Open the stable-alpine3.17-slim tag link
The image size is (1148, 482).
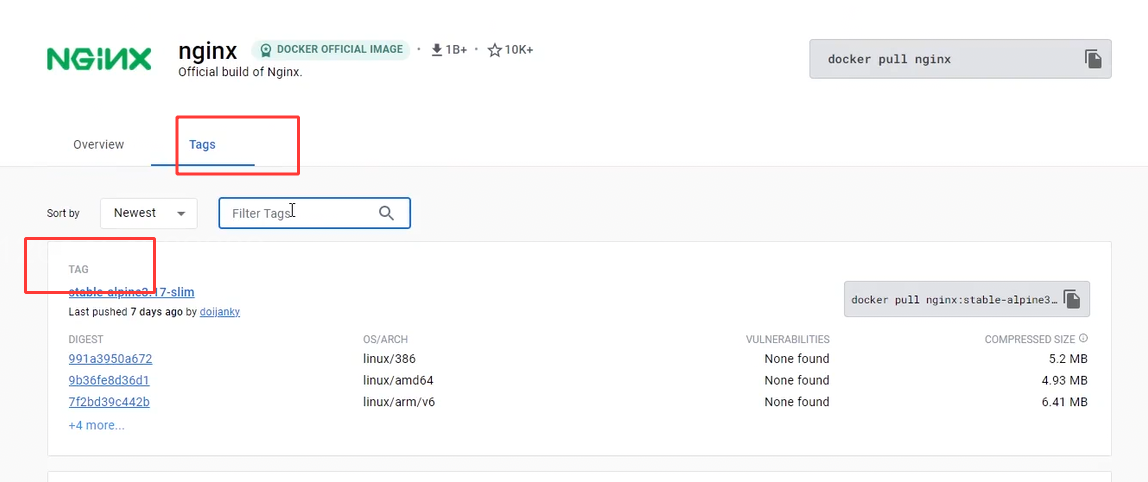tap(132, 292)
